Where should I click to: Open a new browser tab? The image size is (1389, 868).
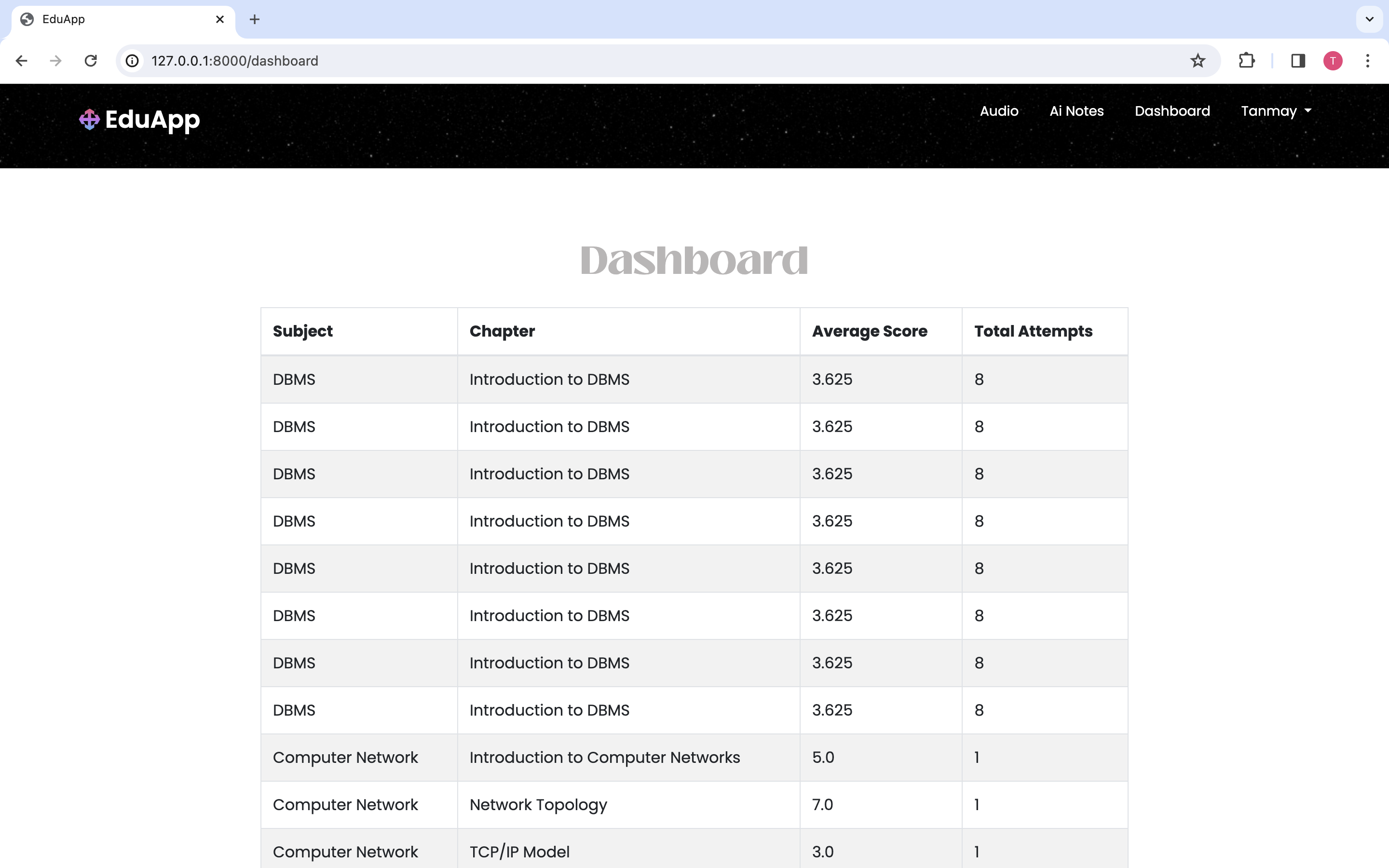coord(255,19)
